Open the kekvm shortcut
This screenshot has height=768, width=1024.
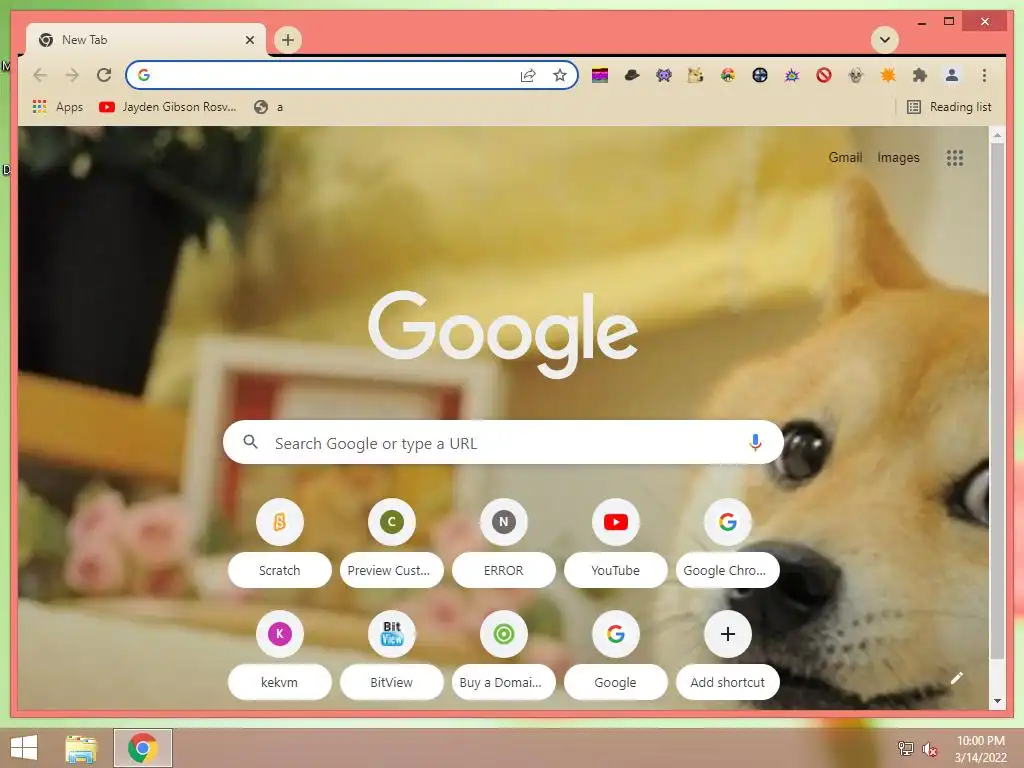[x=280, y=655]
